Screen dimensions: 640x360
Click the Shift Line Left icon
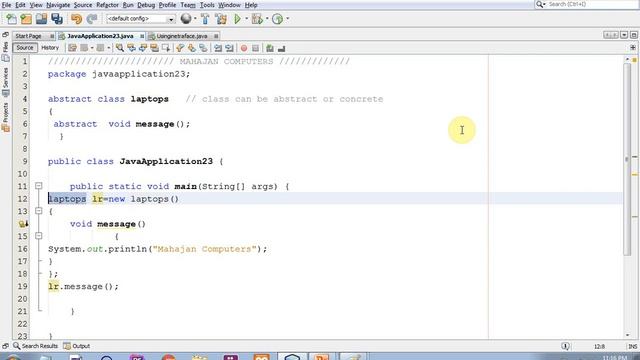218,48
